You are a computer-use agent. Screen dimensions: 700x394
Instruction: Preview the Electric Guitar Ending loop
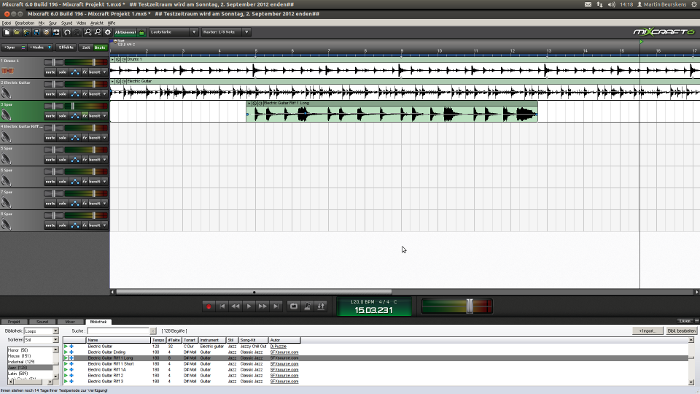[x=66, y=352]
